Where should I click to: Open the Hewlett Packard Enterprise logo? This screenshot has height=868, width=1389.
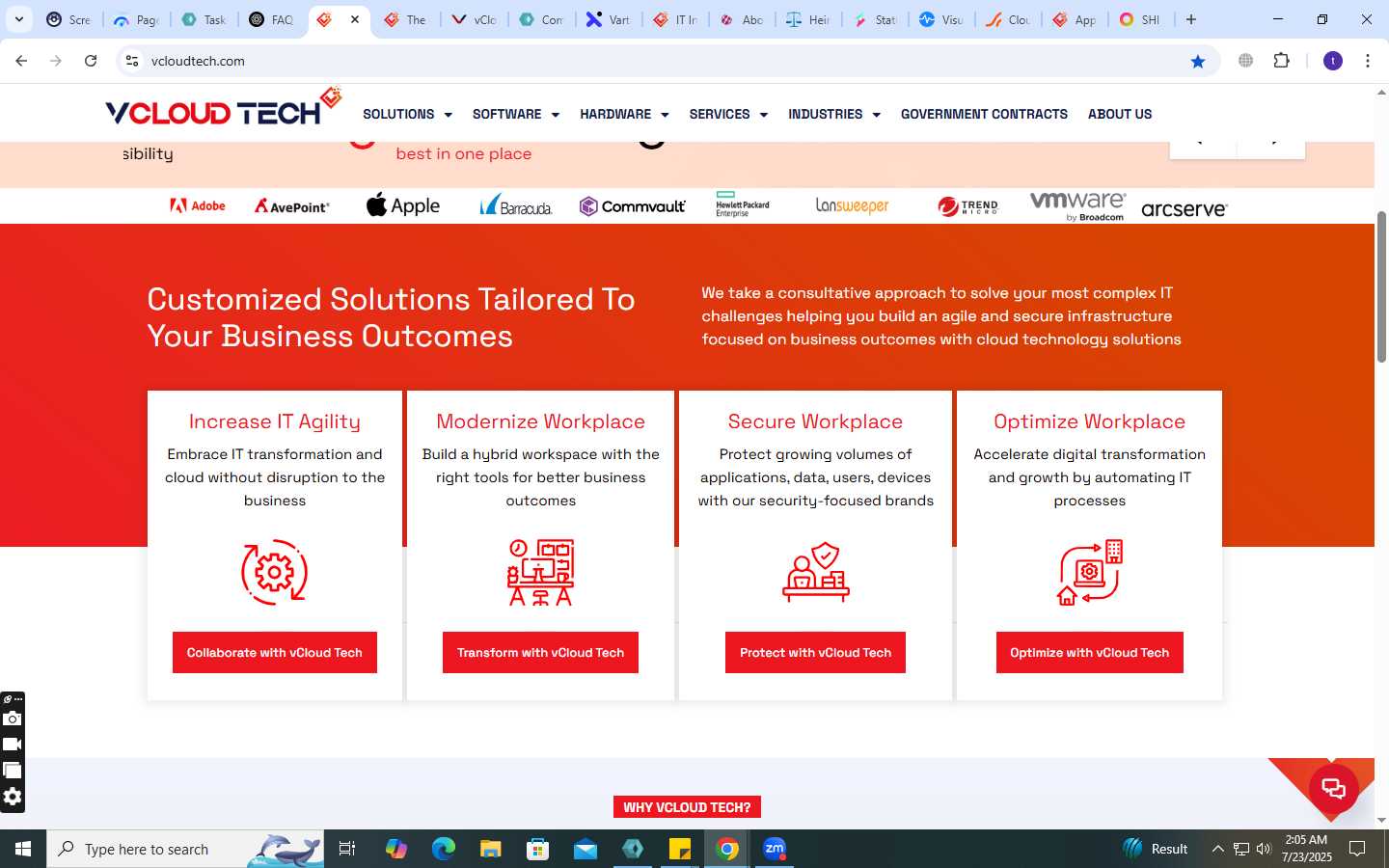click(743, 204)
